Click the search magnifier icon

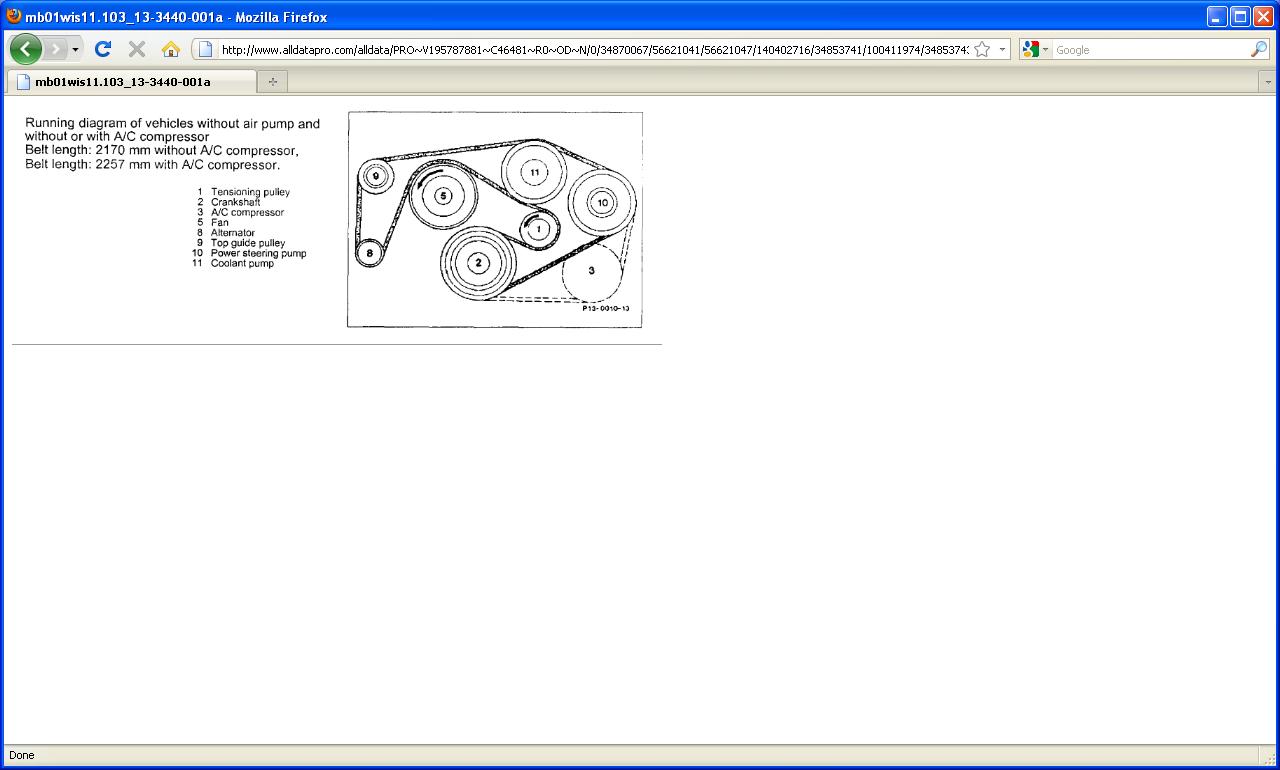pyautogui.click(x=1259, y=49)
